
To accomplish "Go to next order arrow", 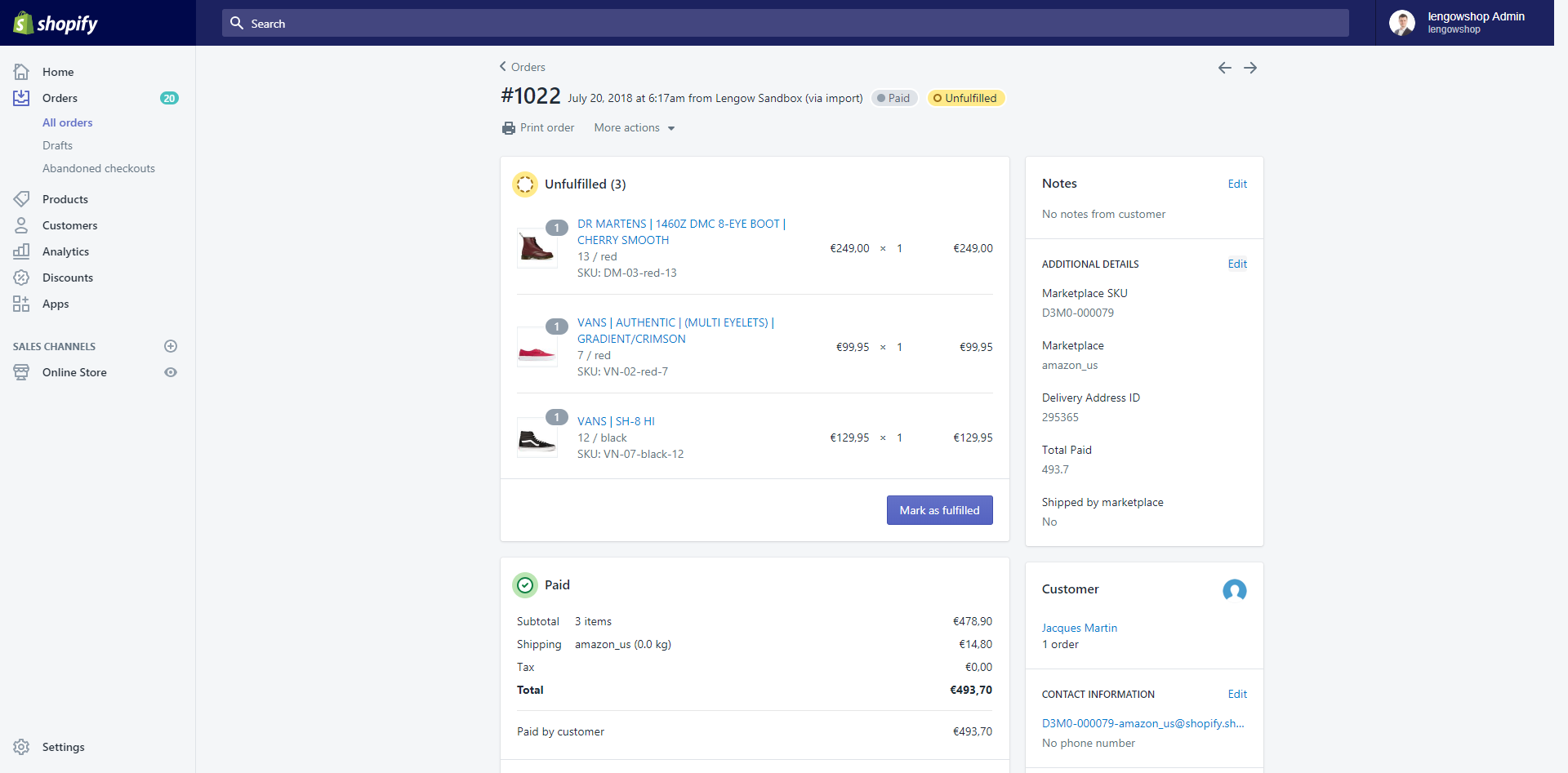I will [x=1250, y=68].
